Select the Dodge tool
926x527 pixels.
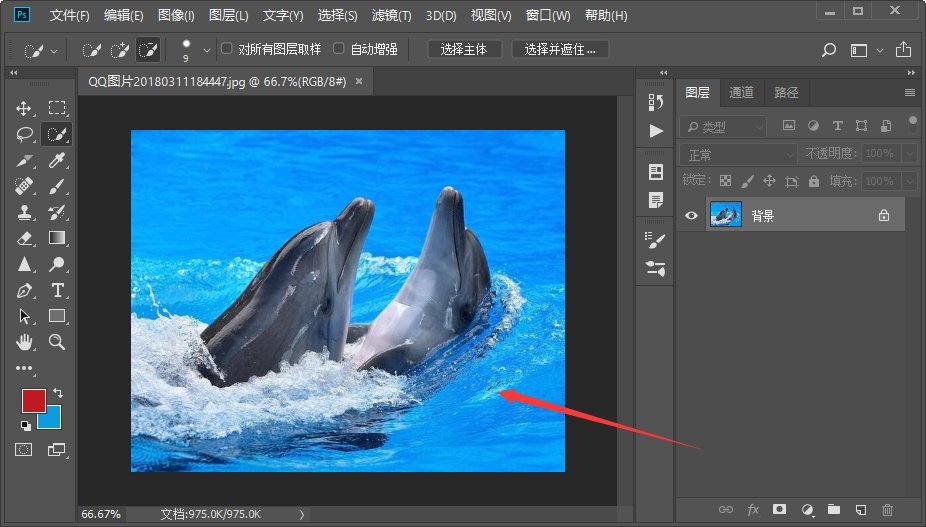[57, 264]
